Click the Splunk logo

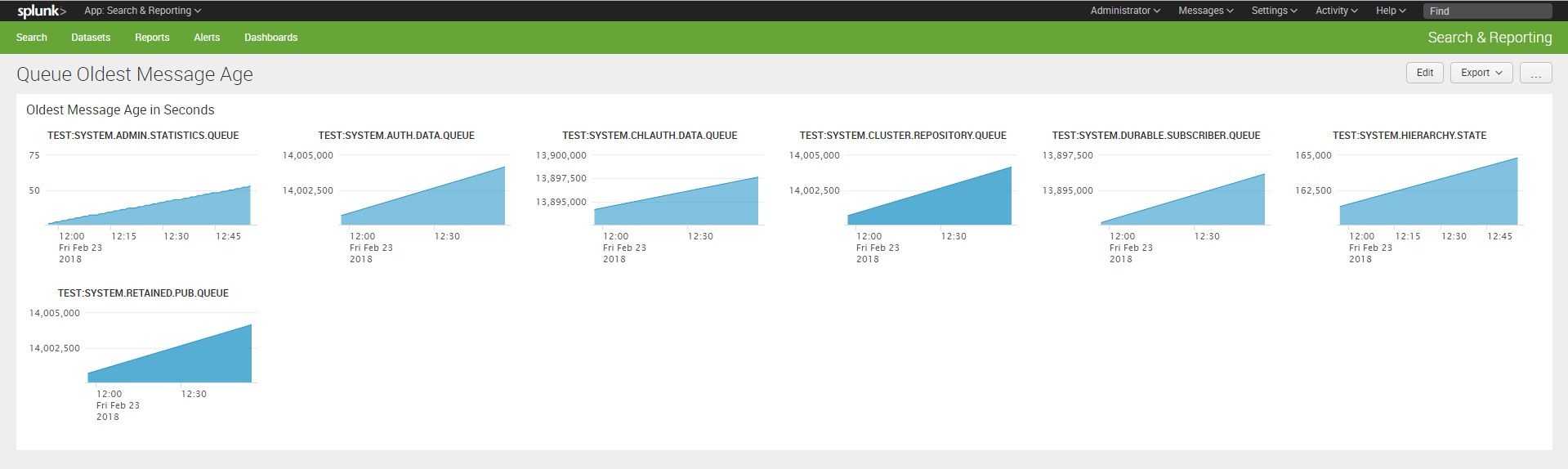(42, 11)
